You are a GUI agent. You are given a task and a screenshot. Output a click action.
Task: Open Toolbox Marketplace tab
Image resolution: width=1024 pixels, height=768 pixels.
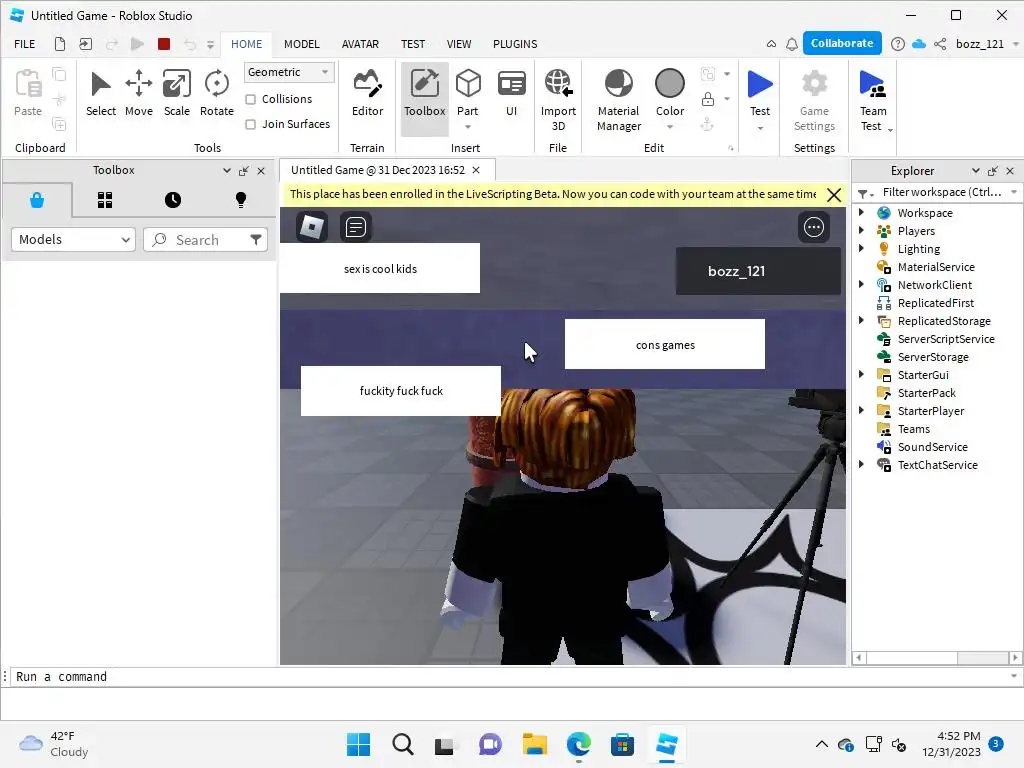[x=37, y=200]
